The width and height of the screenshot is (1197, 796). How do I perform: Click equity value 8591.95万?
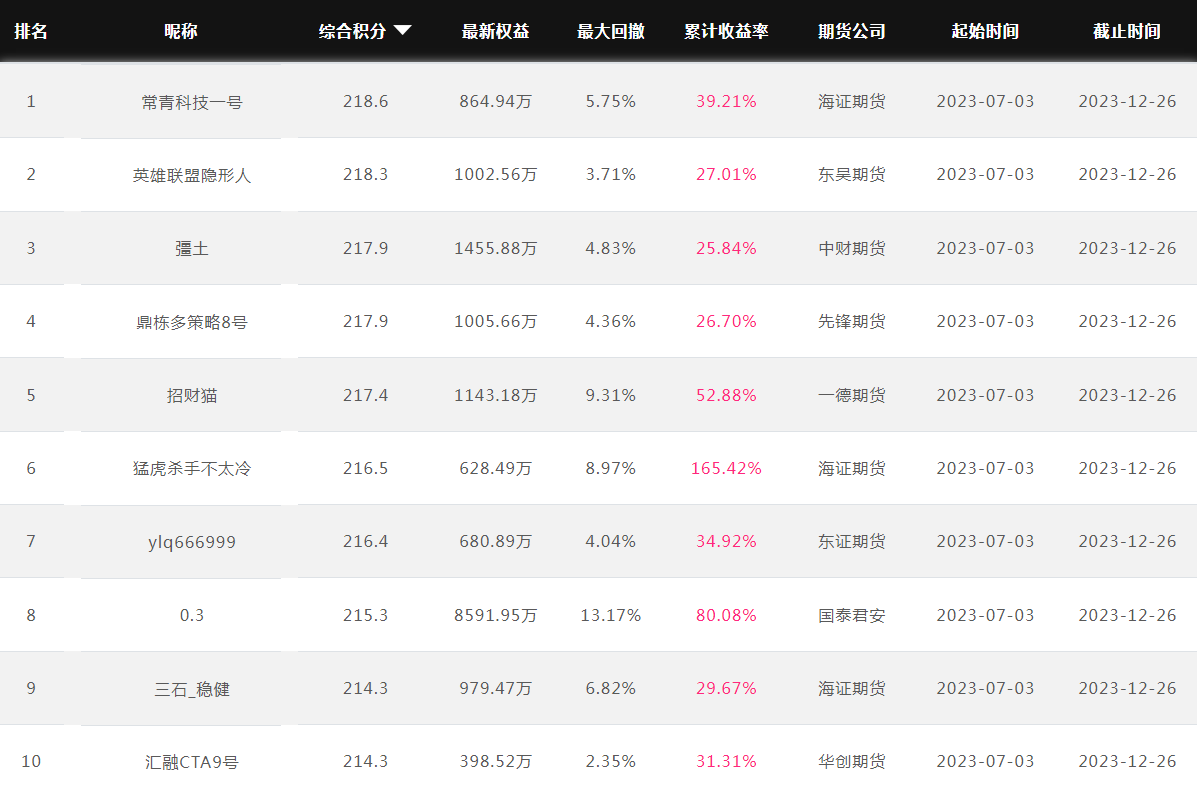coord(495,615)
